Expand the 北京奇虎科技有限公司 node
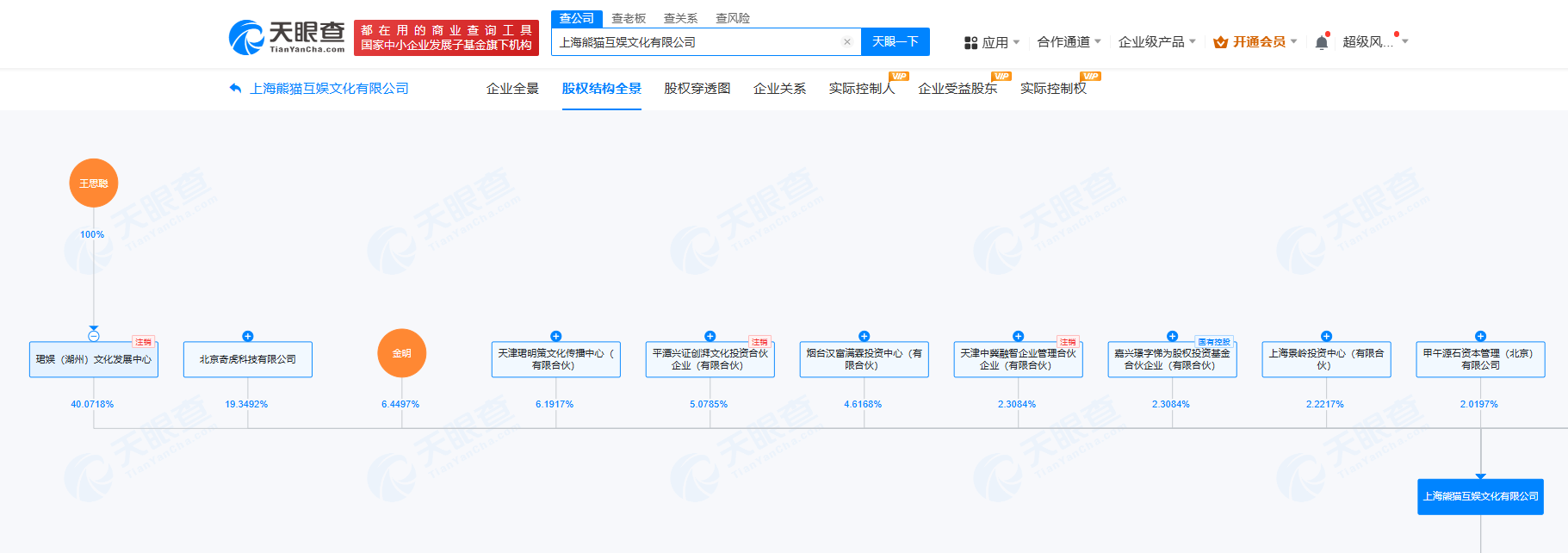This screenshot has width=1568, height=553. click(x=248, y=336)
